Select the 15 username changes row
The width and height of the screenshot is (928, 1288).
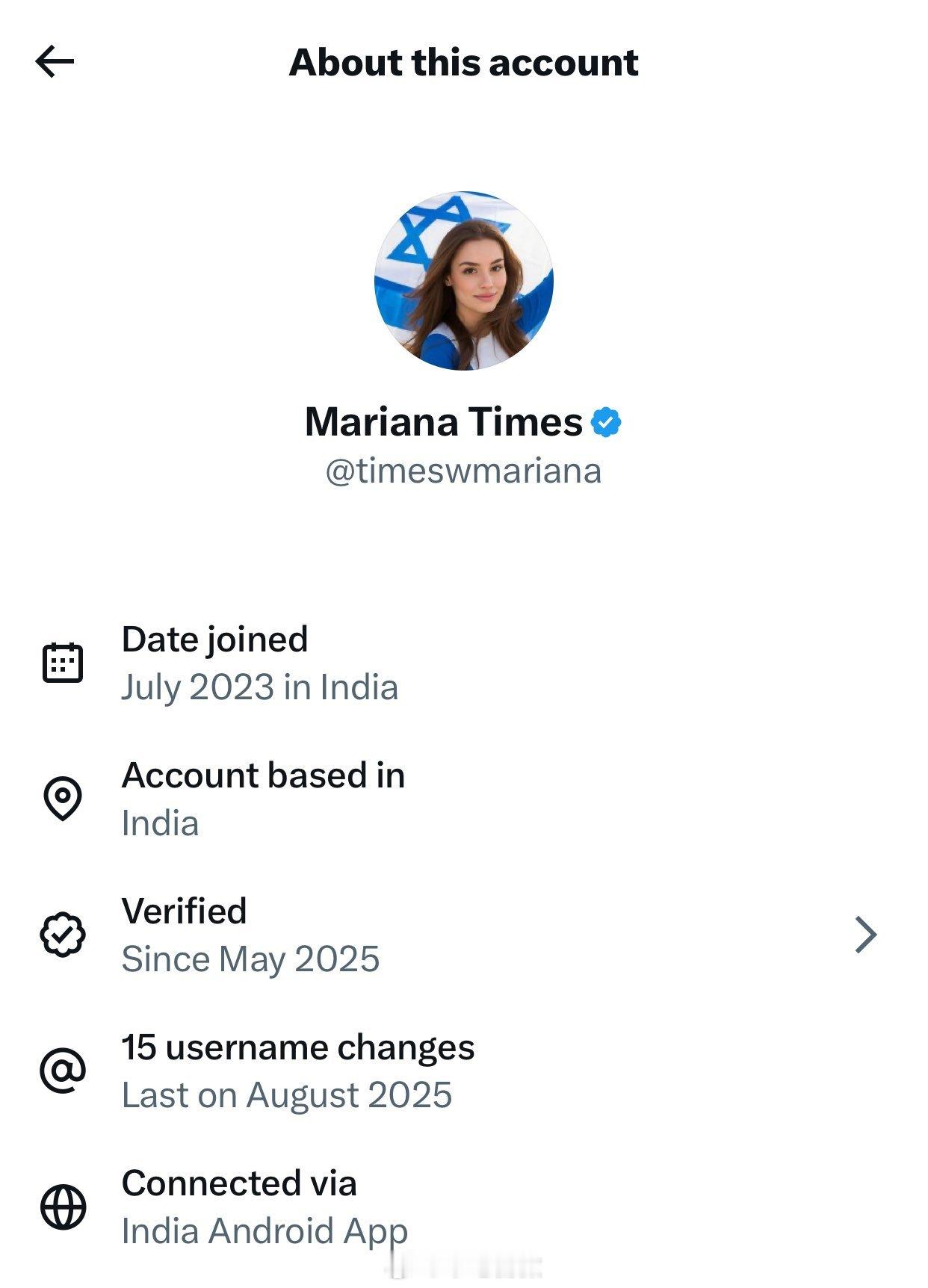(298, 1047)
